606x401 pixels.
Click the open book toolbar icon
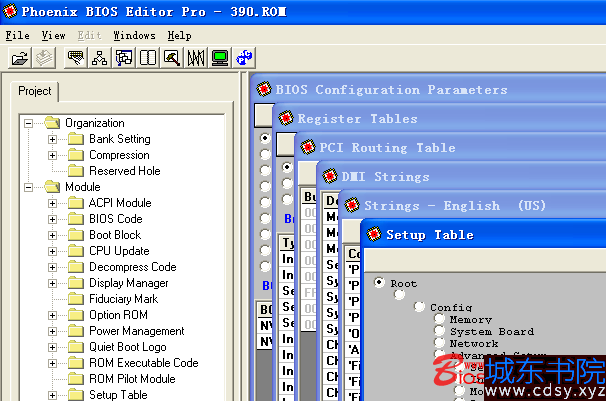coord(148,58)
